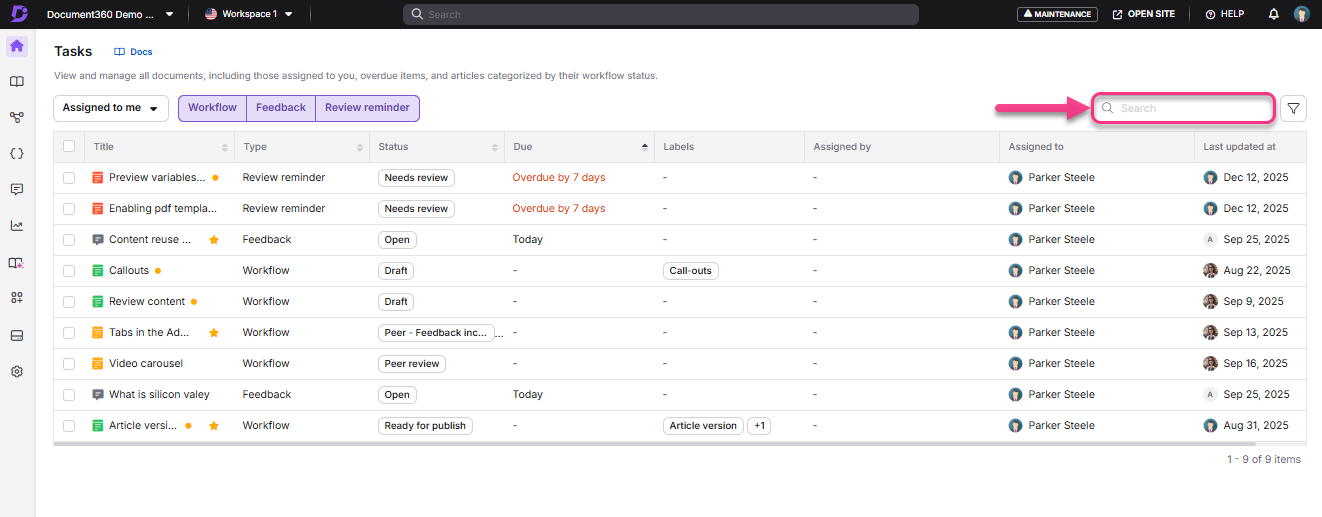Click the MAINTENANCE button
The height and width of the screenshot is (517, 1322).
(1057, 14)
